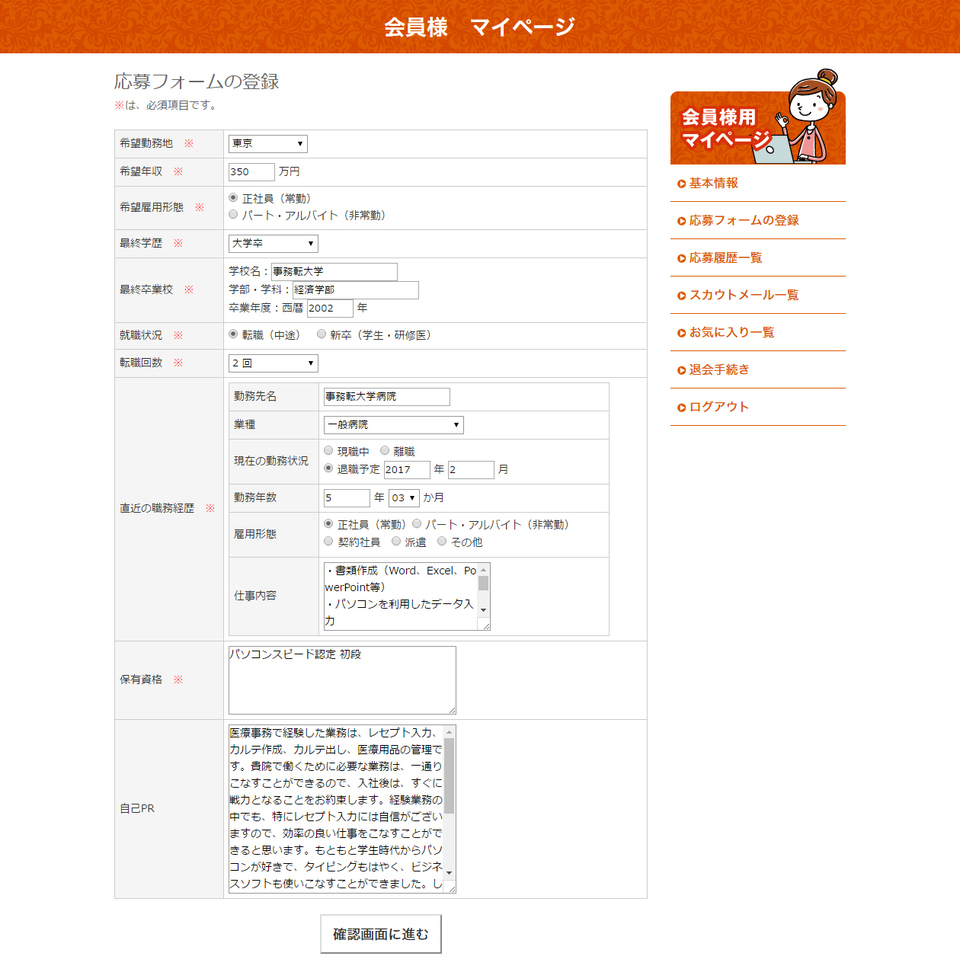960x969 pixels.
Task: Click the 学校名 text field
Action: [334, 271]
